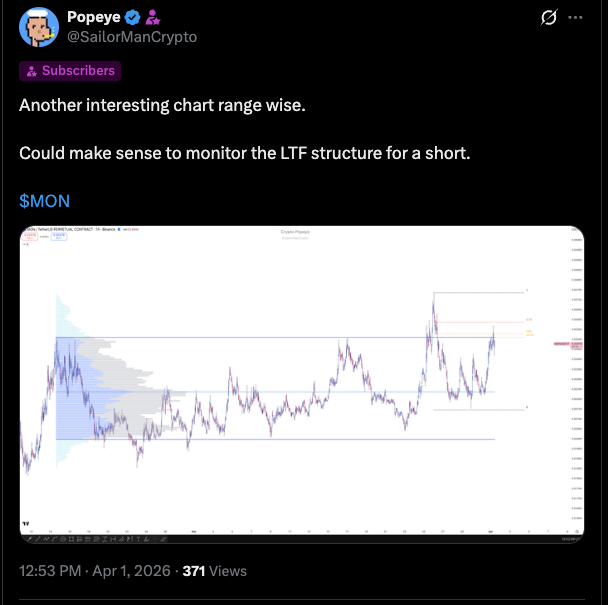This screenshot has width=608, height=605.
Task: Click the purple subscriber badge beside the name
Action: pos(152,17)
